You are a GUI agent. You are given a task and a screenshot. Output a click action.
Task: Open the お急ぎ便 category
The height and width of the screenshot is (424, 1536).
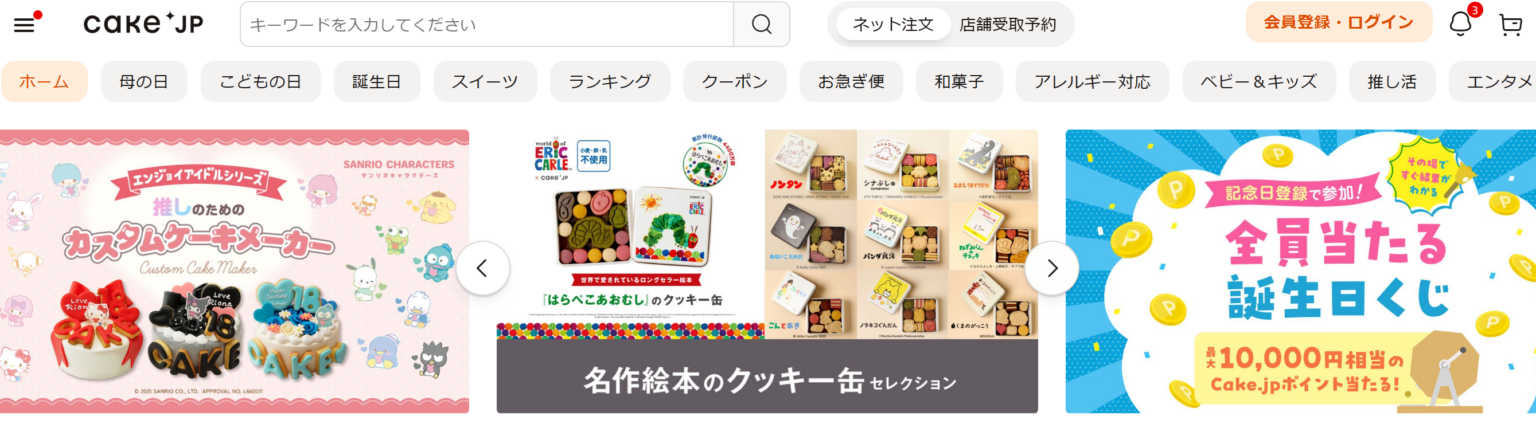852,81
